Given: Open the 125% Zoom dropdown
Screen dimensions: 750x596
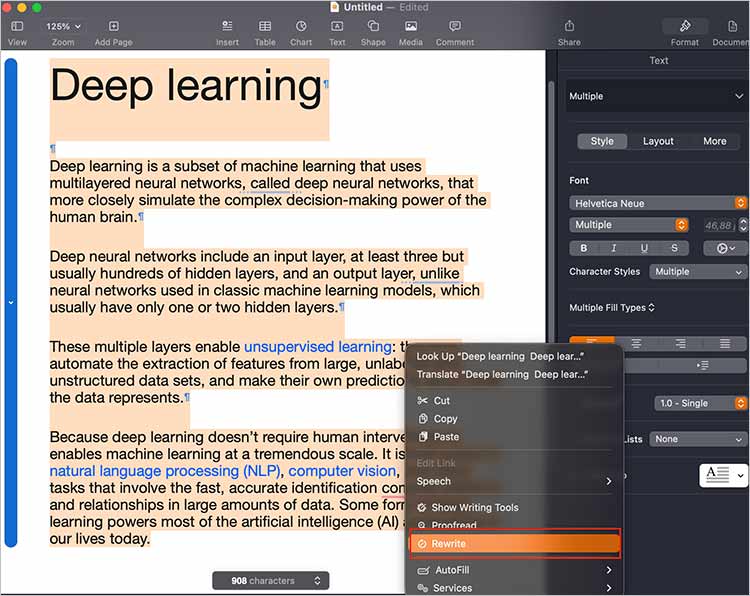Looking at the screenshot, I should [63, 26].
